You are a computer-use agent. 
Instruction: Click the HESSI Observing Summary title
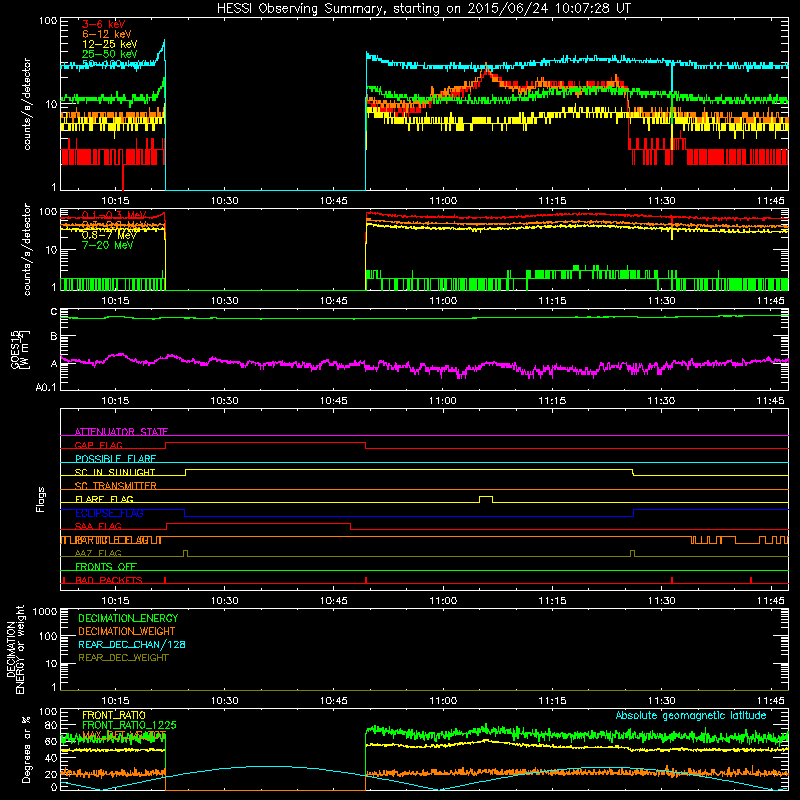[424, 9]
